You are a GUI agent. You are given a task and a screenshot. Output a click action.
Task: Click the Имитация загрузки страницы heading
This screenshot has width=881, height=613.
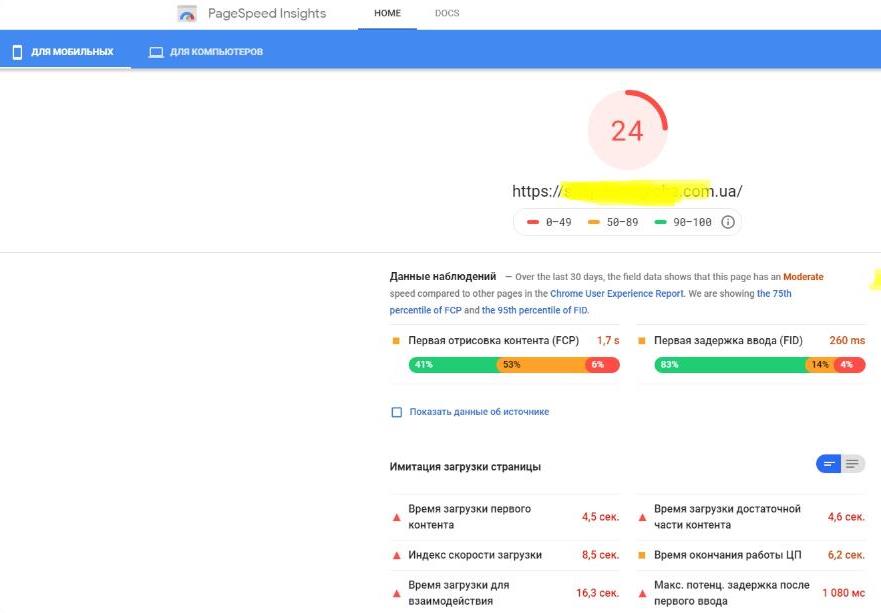(465, 467)
